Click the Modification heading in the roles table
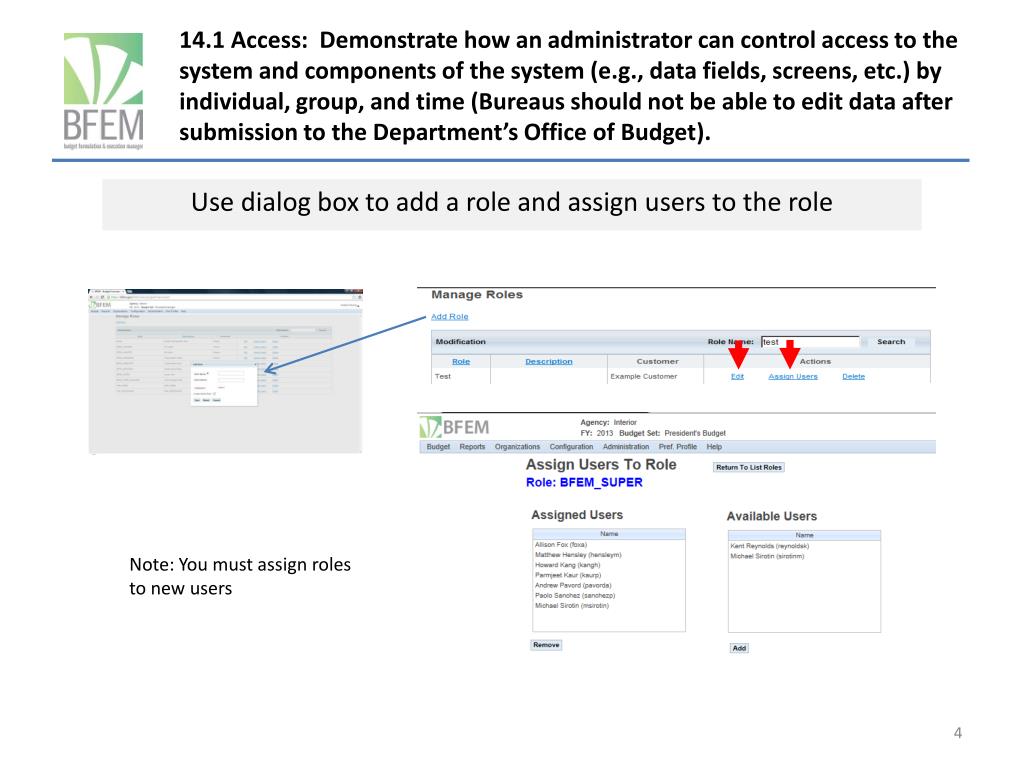1024x768 pixels. click(x=460, y=342)
